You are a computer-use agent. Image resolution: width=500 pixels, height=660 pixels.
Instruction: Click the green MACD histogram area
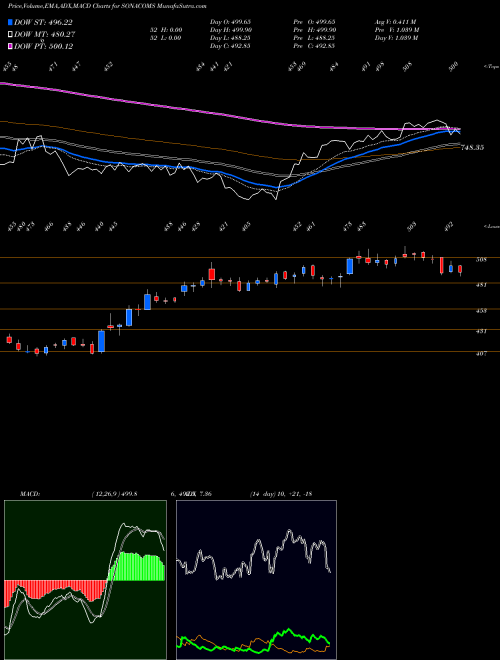[x=137, y=567]
